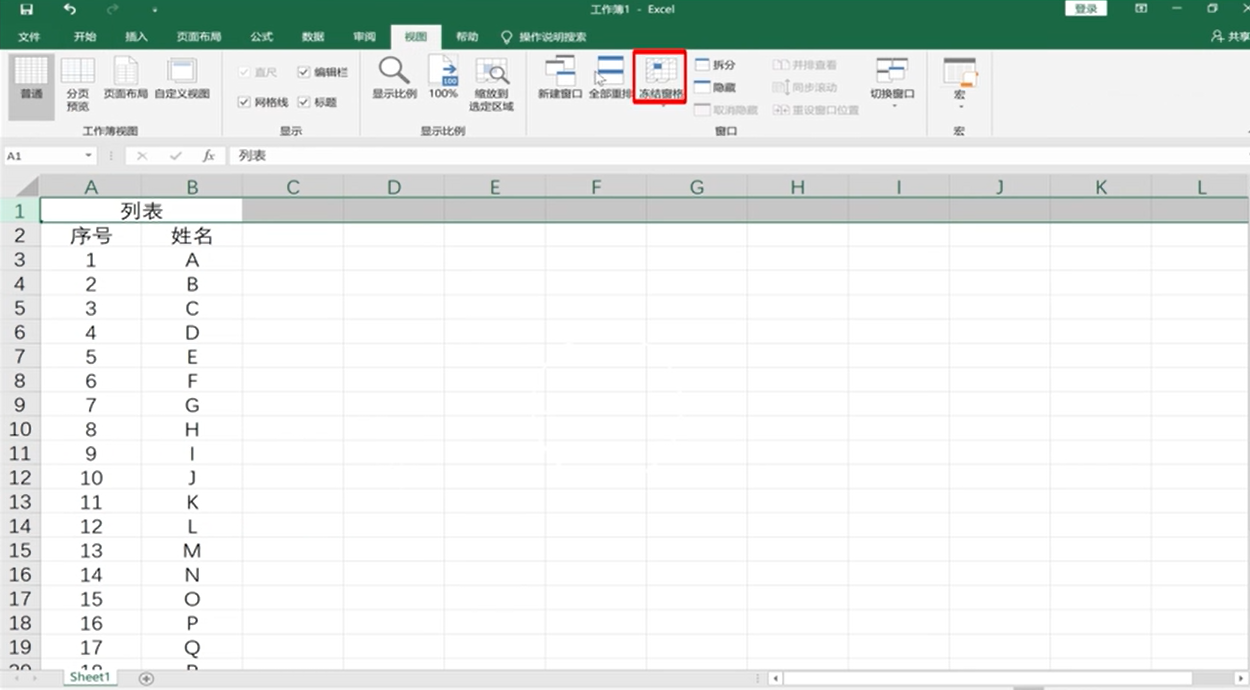Switch to 页面布局 view in workbook views

tap(126, 78)
